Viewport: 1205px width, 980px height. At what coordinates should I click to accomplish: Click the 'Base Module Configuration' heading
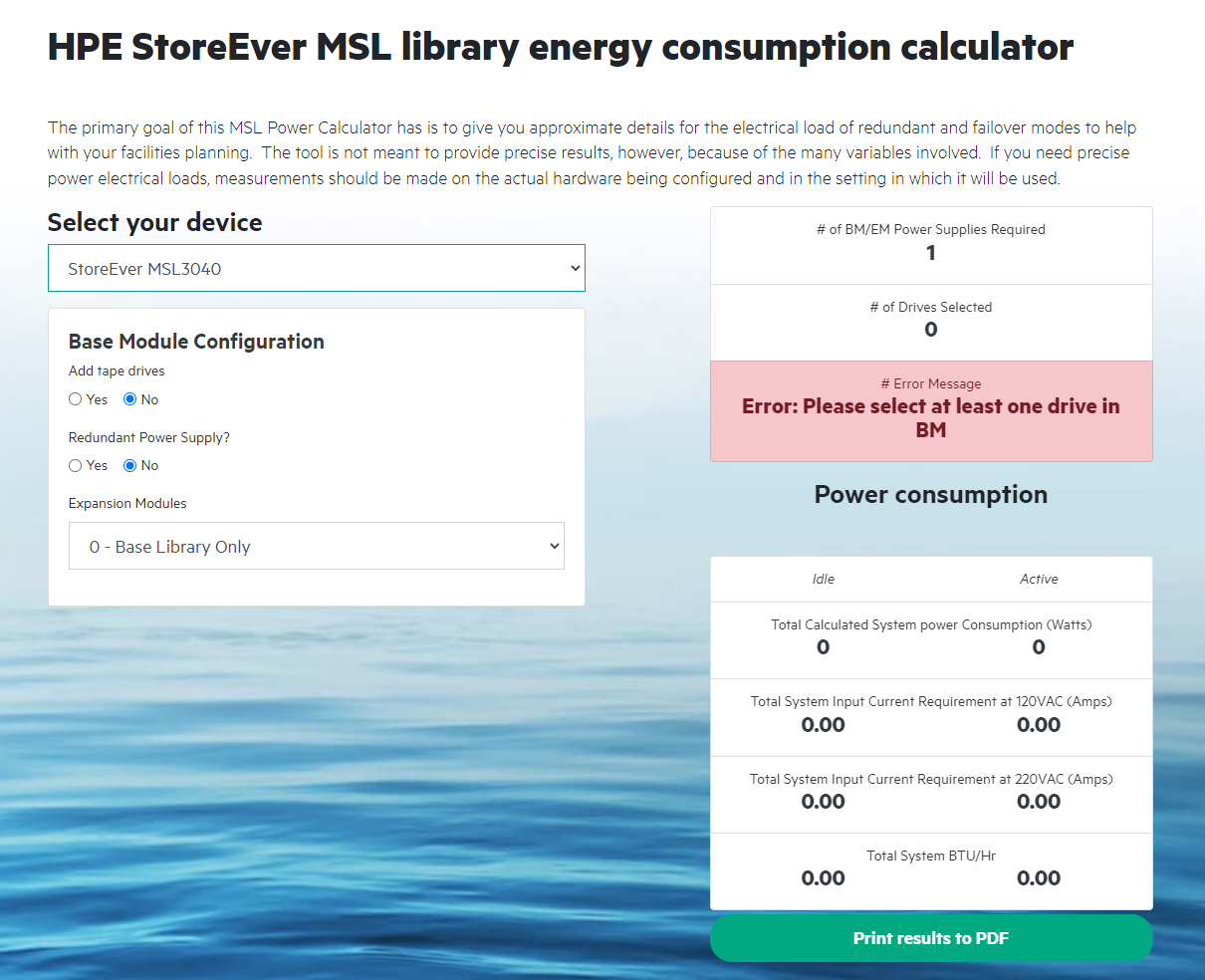(x=196, y=342)
